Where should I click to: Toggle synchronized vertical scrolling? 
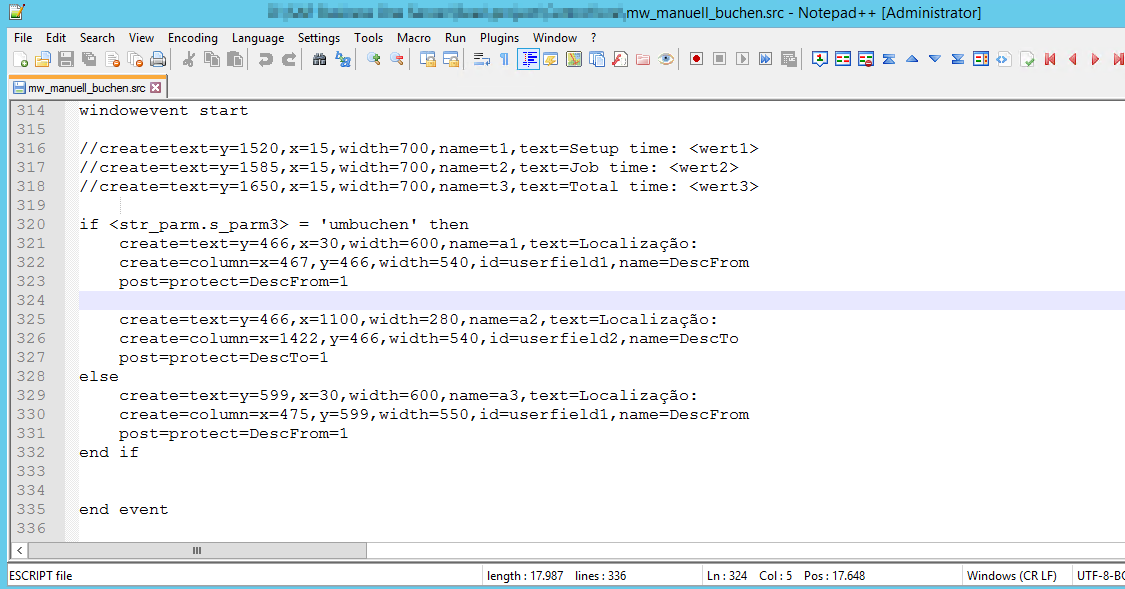coord(428,60)
